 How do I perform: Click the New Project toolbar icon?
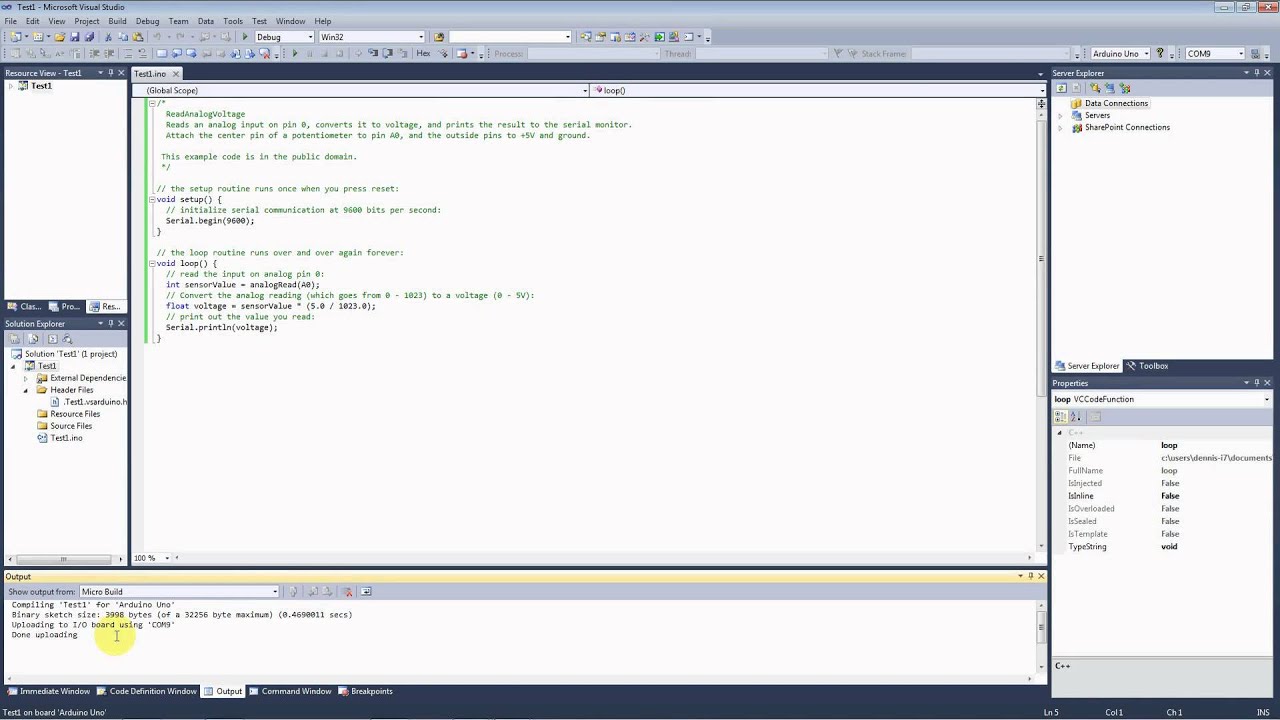[15, 37]
